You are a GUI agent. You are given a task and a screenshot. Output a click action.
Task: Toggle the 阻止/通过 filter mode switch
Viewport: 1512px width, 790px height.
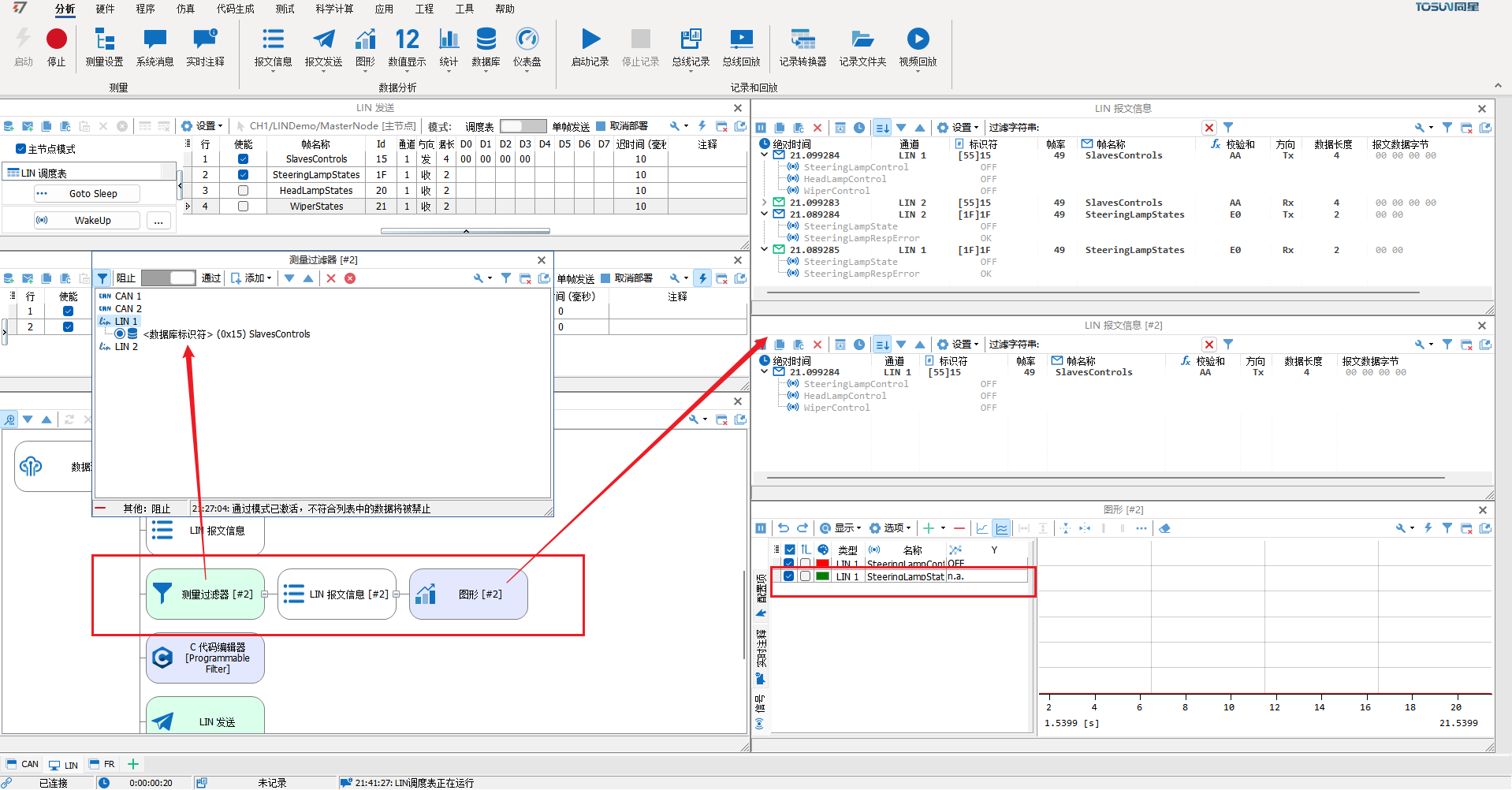[169, 278]
